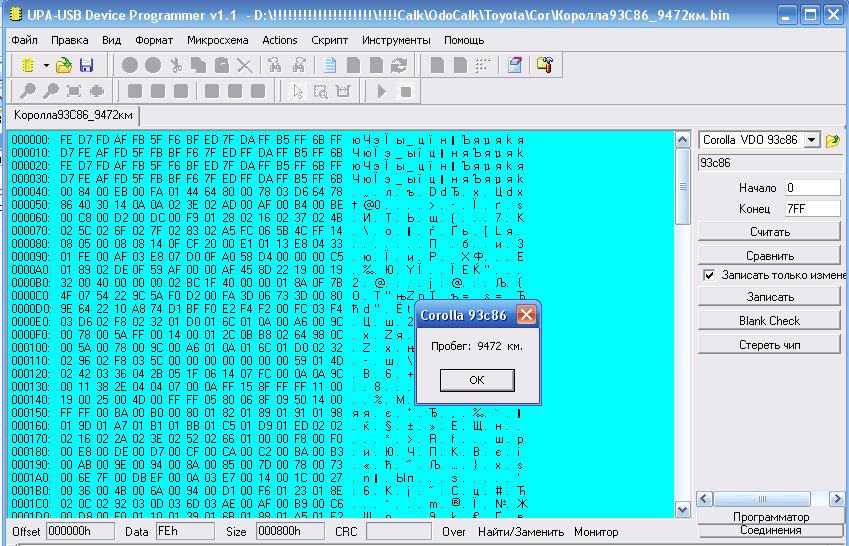Select the Королла93C86_9472км file tab
Image resolution: width=849 pixels, height=546 pixels.
pos(73,115)
